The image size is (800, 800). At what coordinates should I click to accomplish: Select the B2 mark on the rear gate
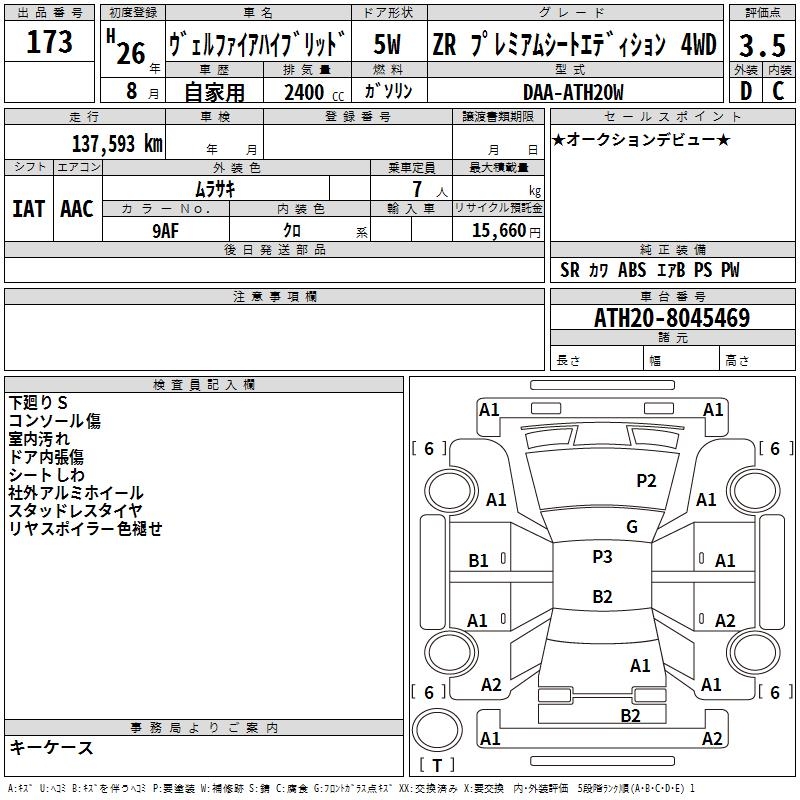631,715
